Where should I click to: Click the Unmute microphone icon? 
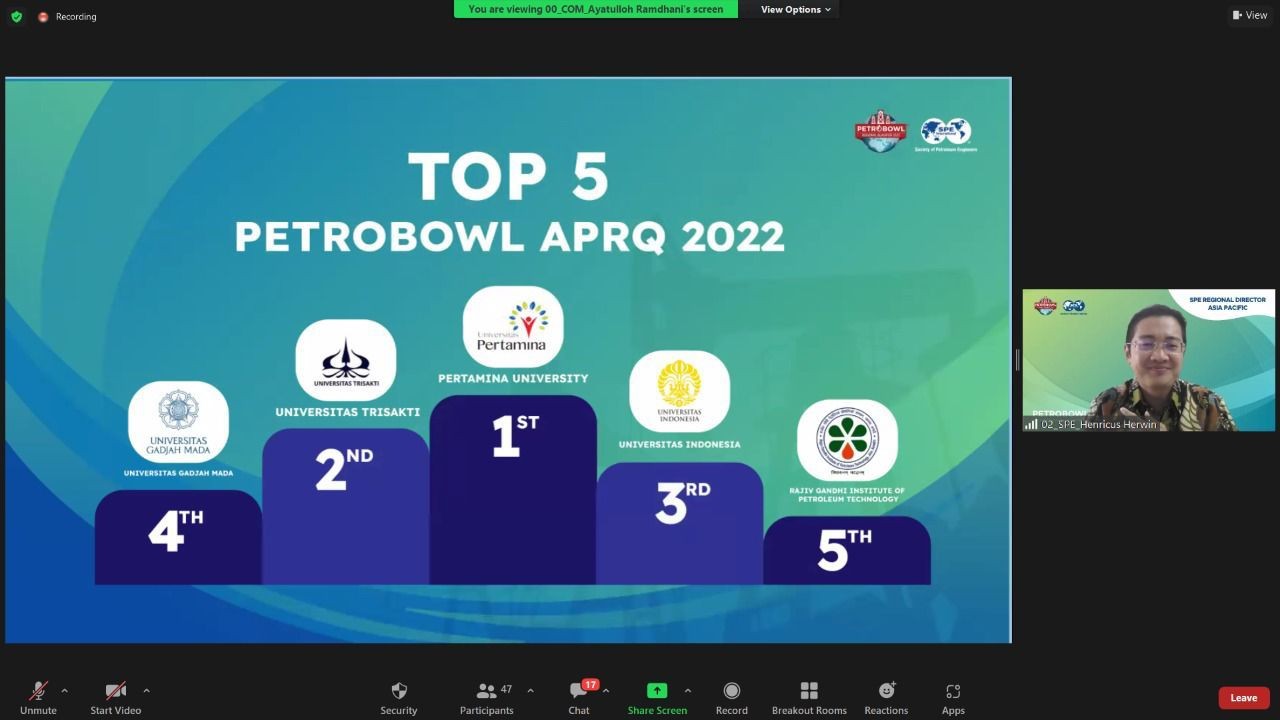[38, 691]
